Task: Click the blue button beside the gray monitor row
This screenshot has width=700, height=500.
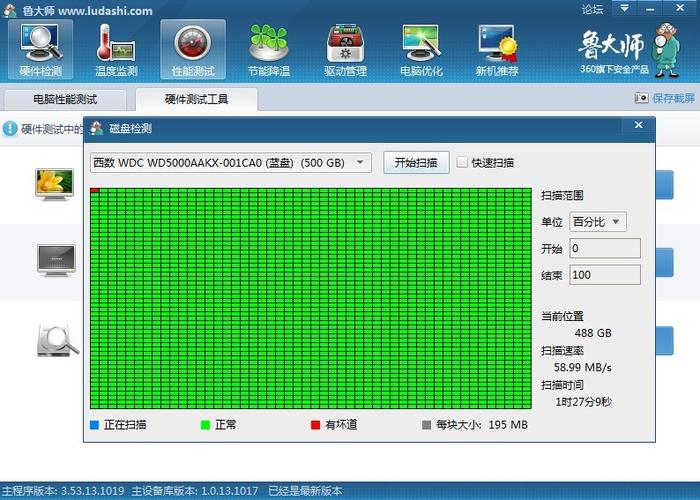Action: point(664,262)
